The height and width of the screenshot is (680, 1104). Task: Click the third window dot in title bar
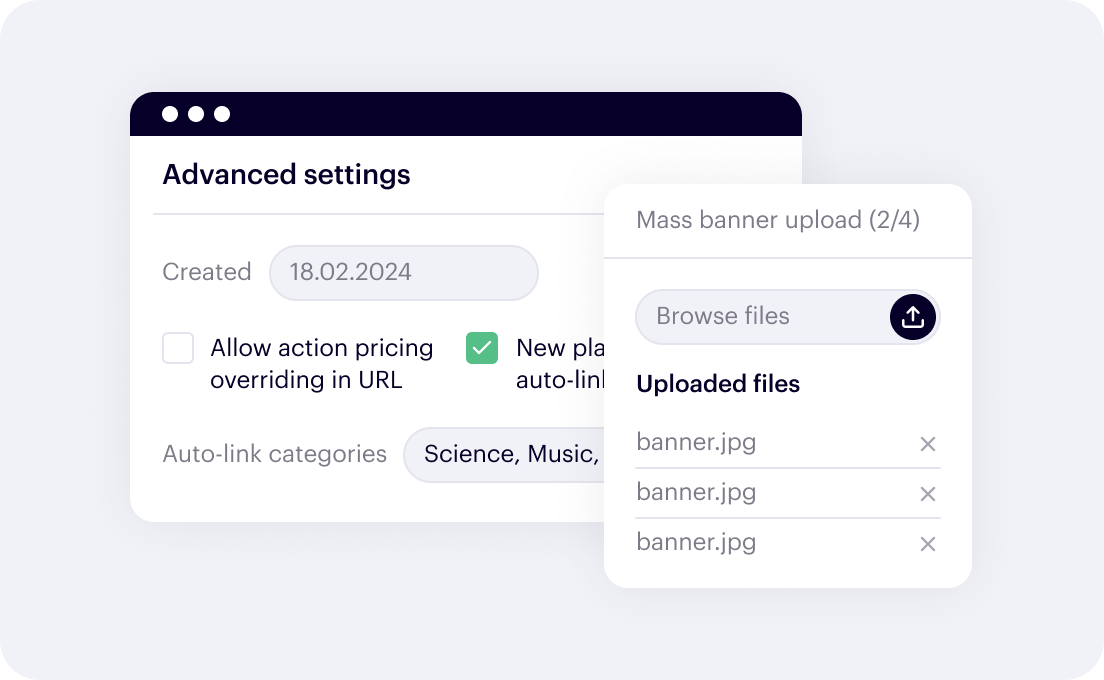coord(222,114)
